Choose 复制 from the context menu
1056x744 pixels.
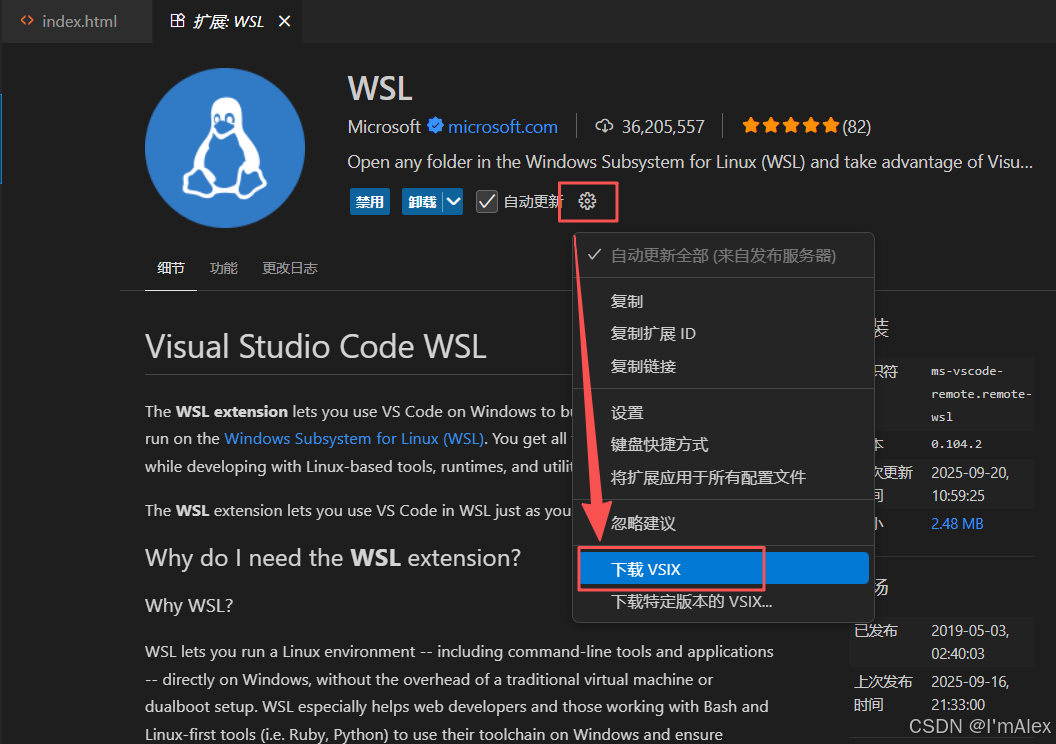[723, 301]
